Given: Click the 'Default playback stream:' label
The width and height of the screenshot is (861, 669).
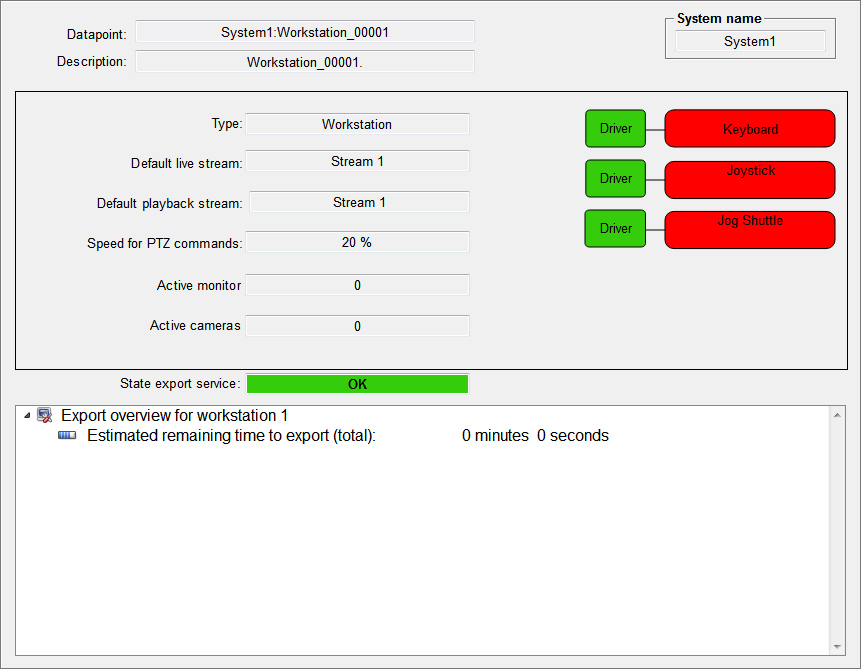Looking at the screenshot, I should pos(170,203).
